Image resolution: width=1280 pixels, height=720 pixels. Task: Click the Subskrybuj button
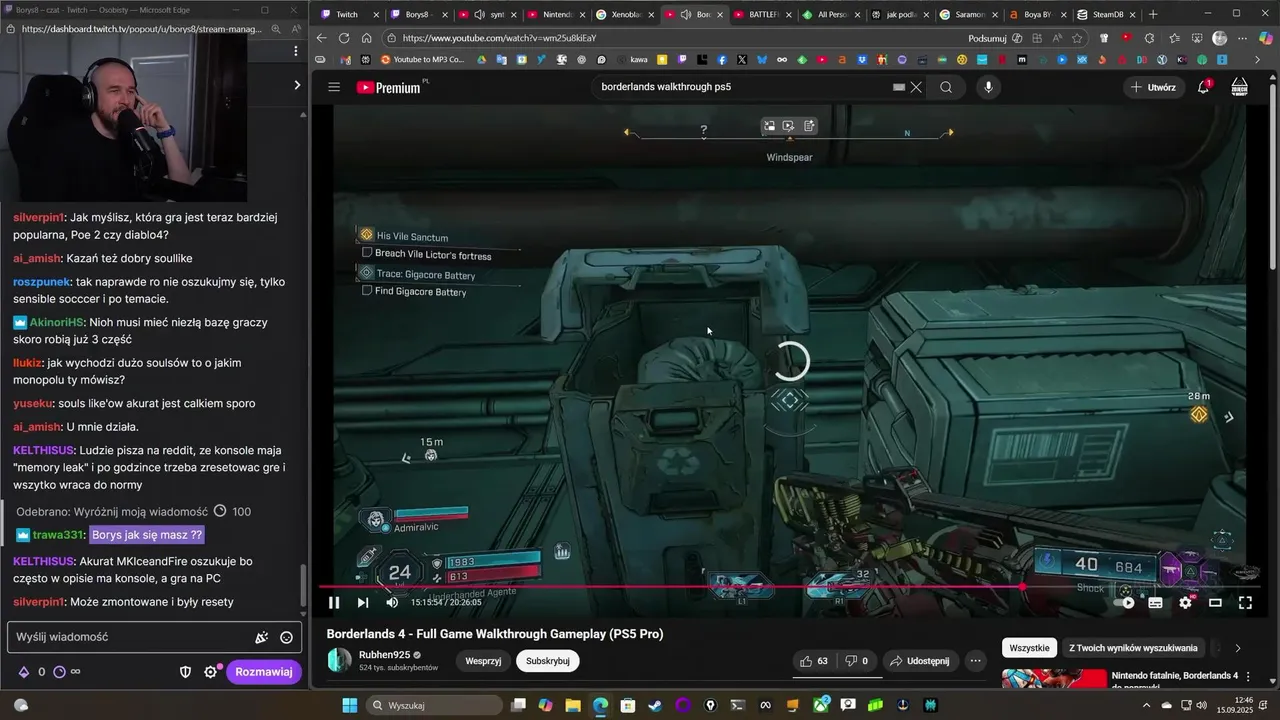tap(548, 661)
